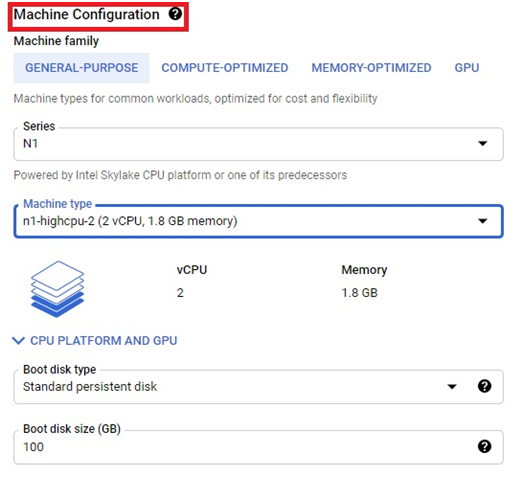The image size is (524, 478).
Task: Click the N1 value in Series field
Action: point(30,144)
